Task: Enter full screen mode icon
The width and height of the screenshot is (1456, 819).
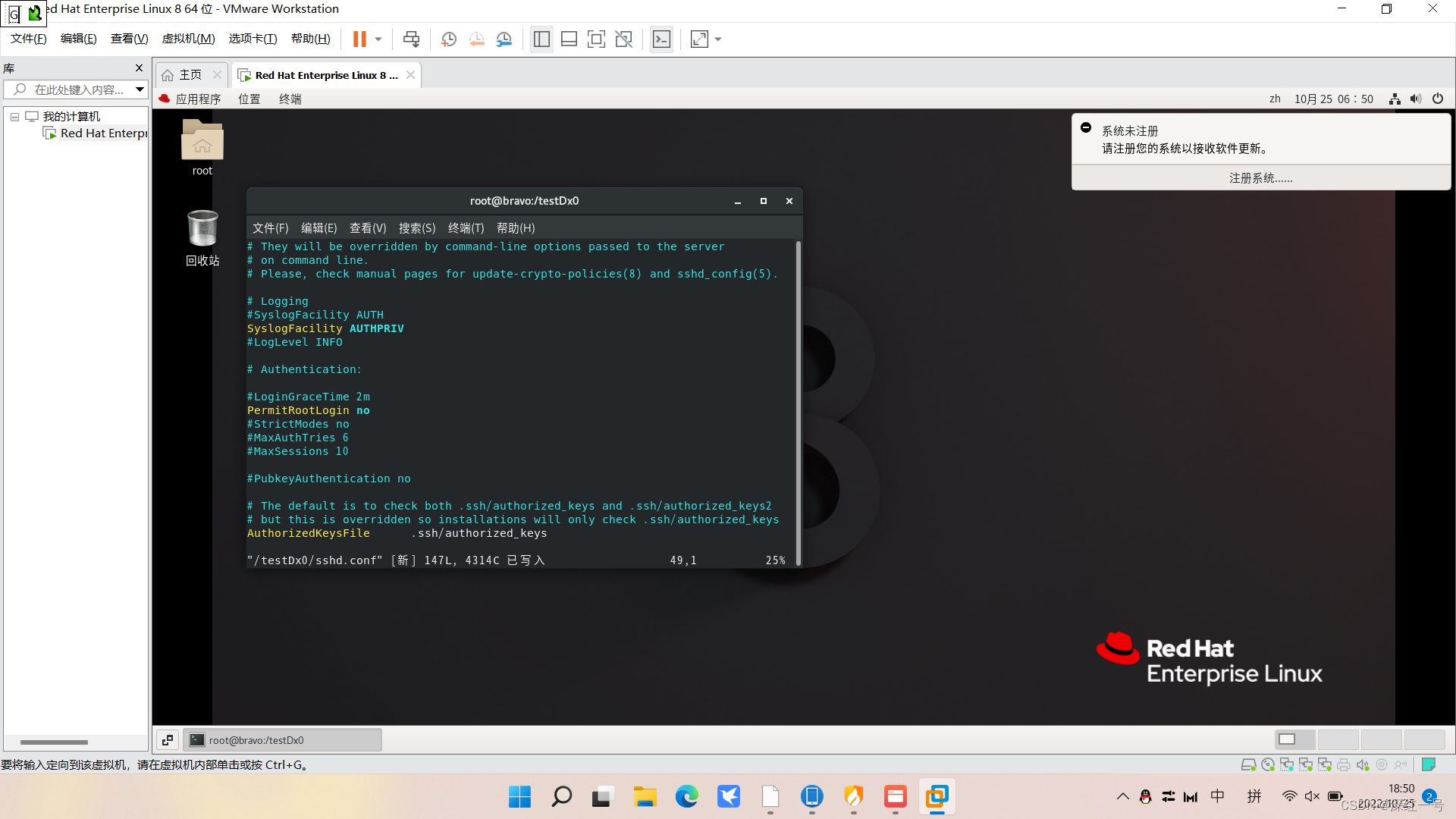Action: pos(596,39)
